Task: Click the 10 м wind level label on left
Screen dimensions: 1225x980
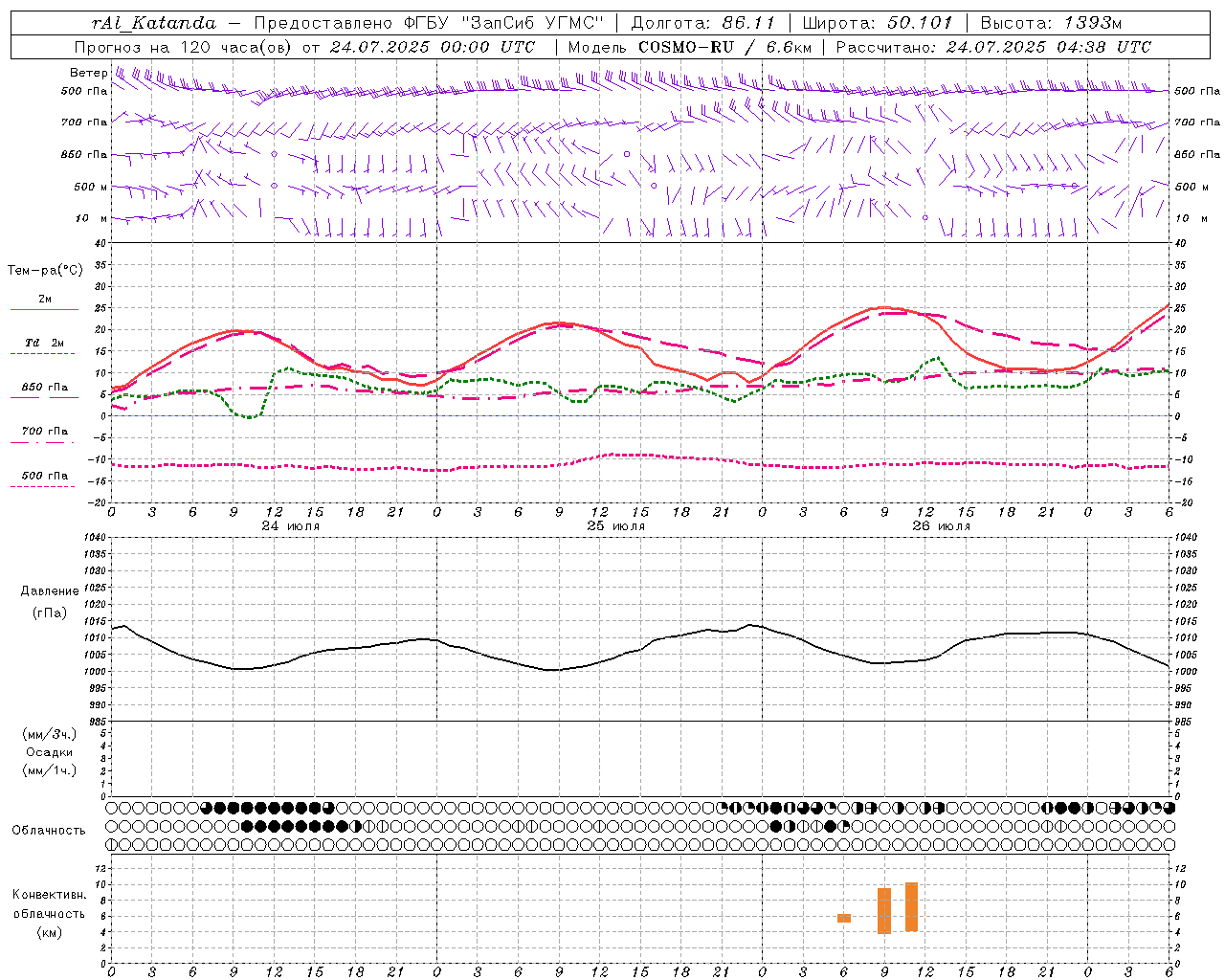Action: click(92, 219)
